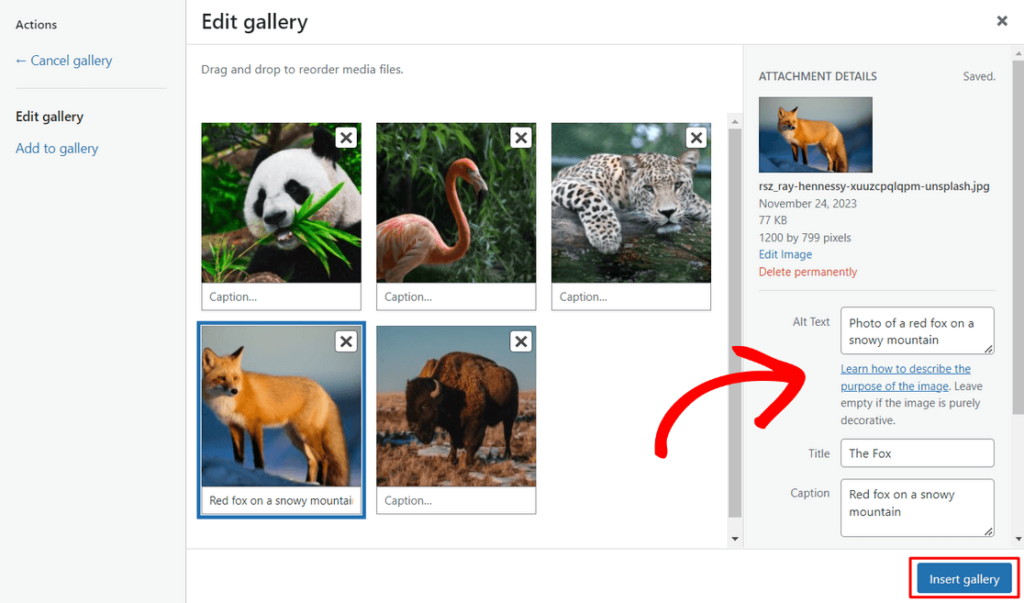Remove the leopard image from the gallery

point(695,137)
